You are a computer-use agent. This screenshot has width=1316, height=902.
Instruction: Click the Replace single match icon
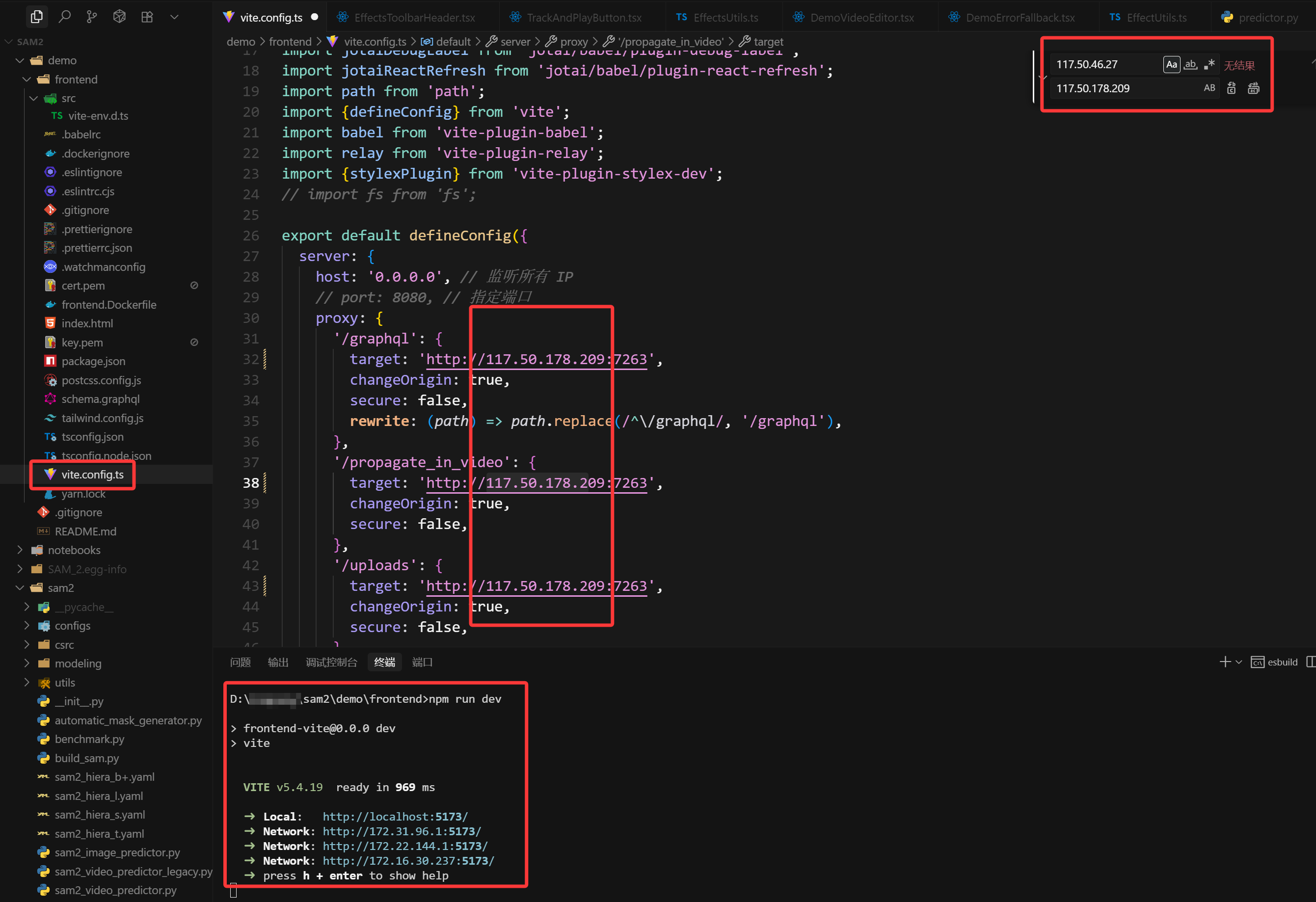coord(1231,88)
